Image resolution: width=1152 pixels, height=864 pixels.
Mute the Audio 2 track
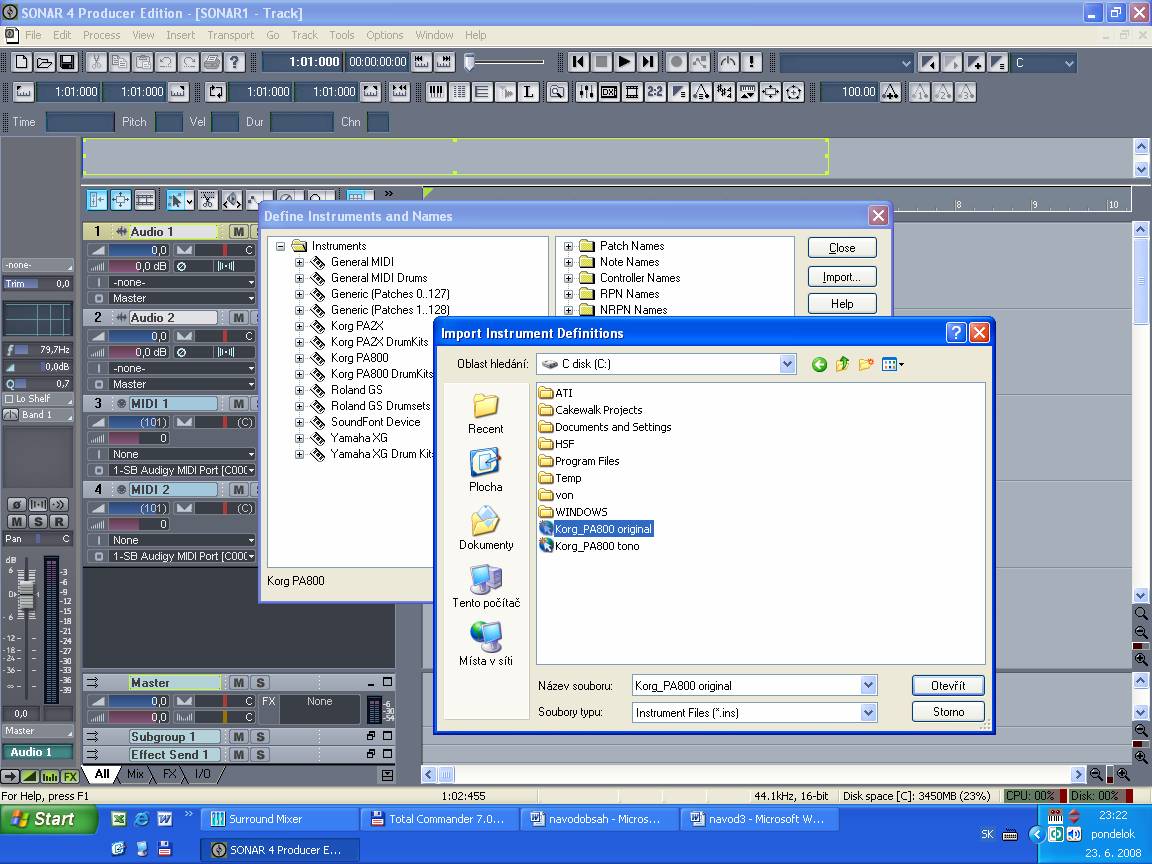click(x=238, y=318)
